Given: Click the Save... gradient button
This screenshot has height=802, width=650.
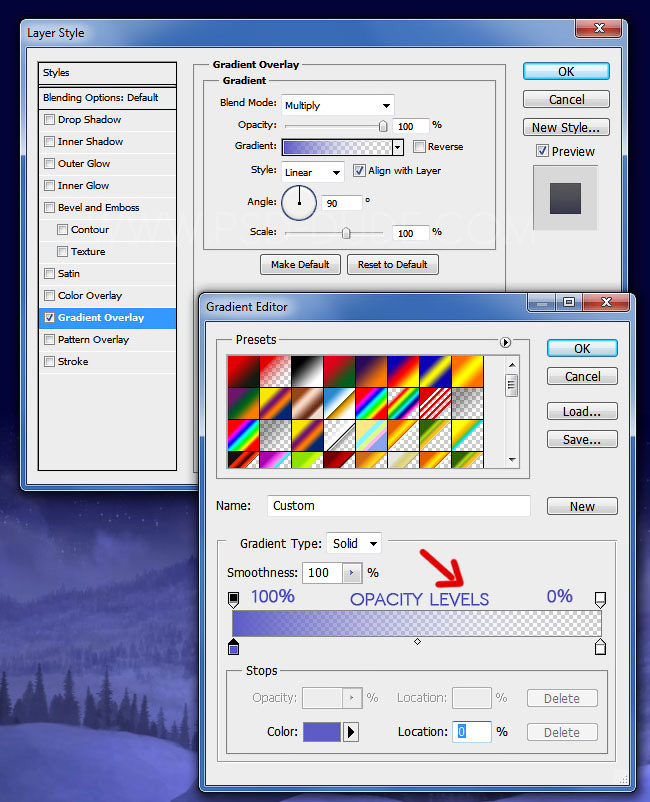Looking at the screenshot, I should tap(582, 439).
